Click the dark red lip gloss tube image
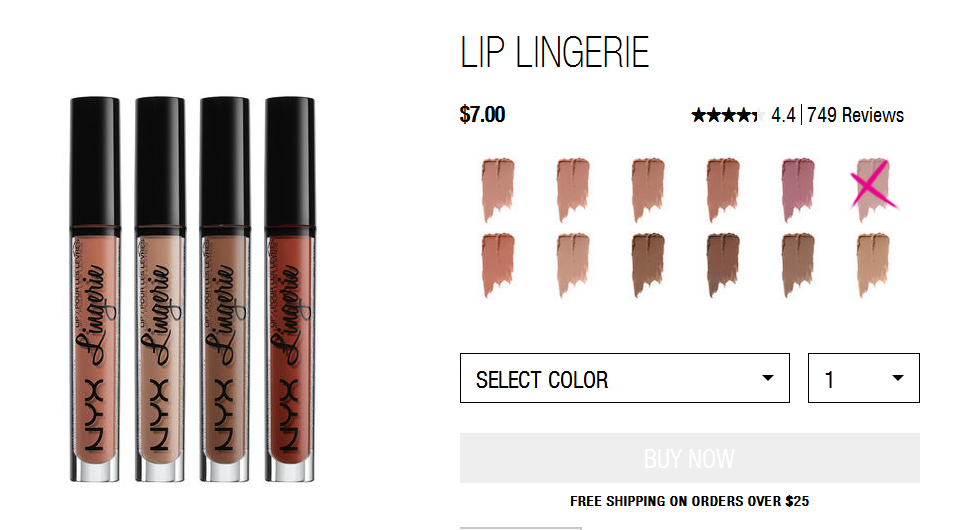The height and width of the screenshot is (530, 956). pyautogui.click(x=290, y=289)
